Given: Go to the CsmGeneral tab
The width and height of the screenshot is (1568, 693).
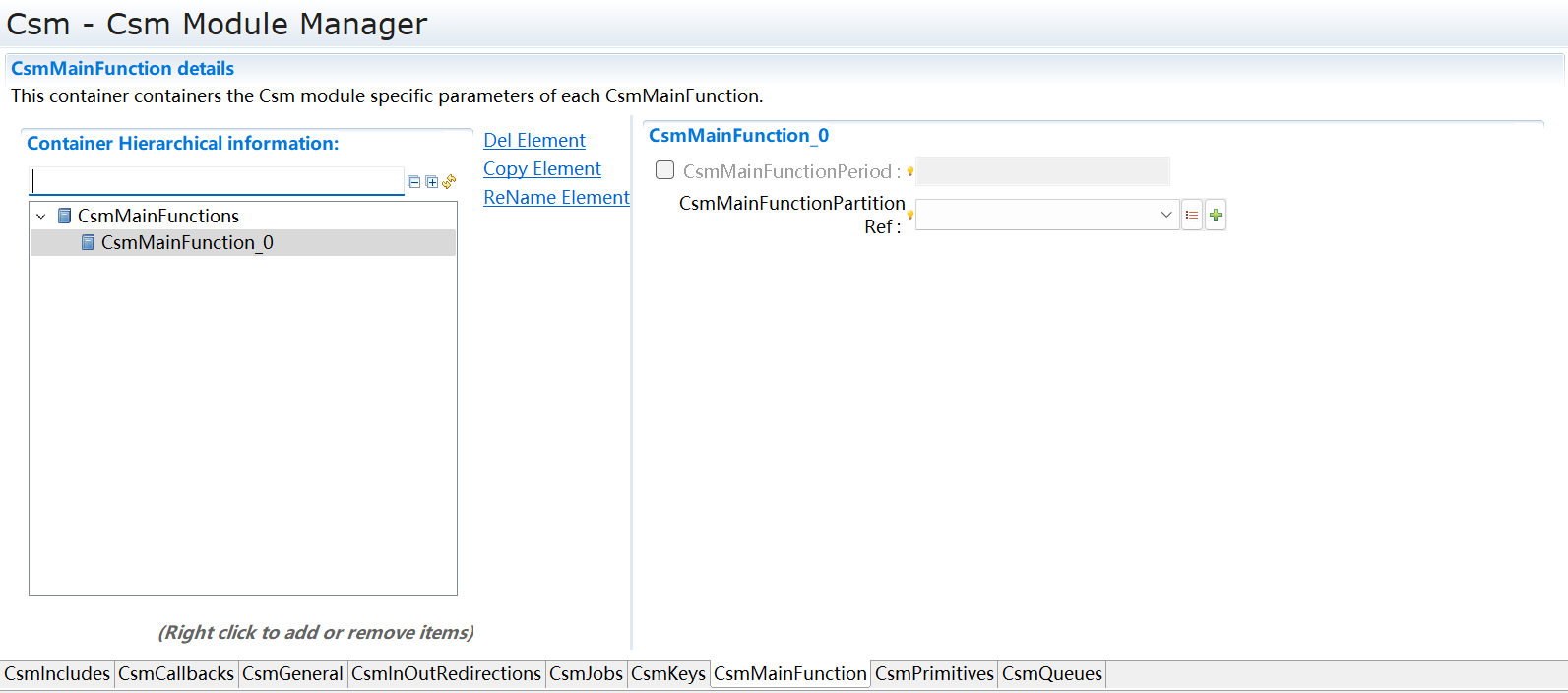Looking at the screenshot, I should [x=292, y=673].
